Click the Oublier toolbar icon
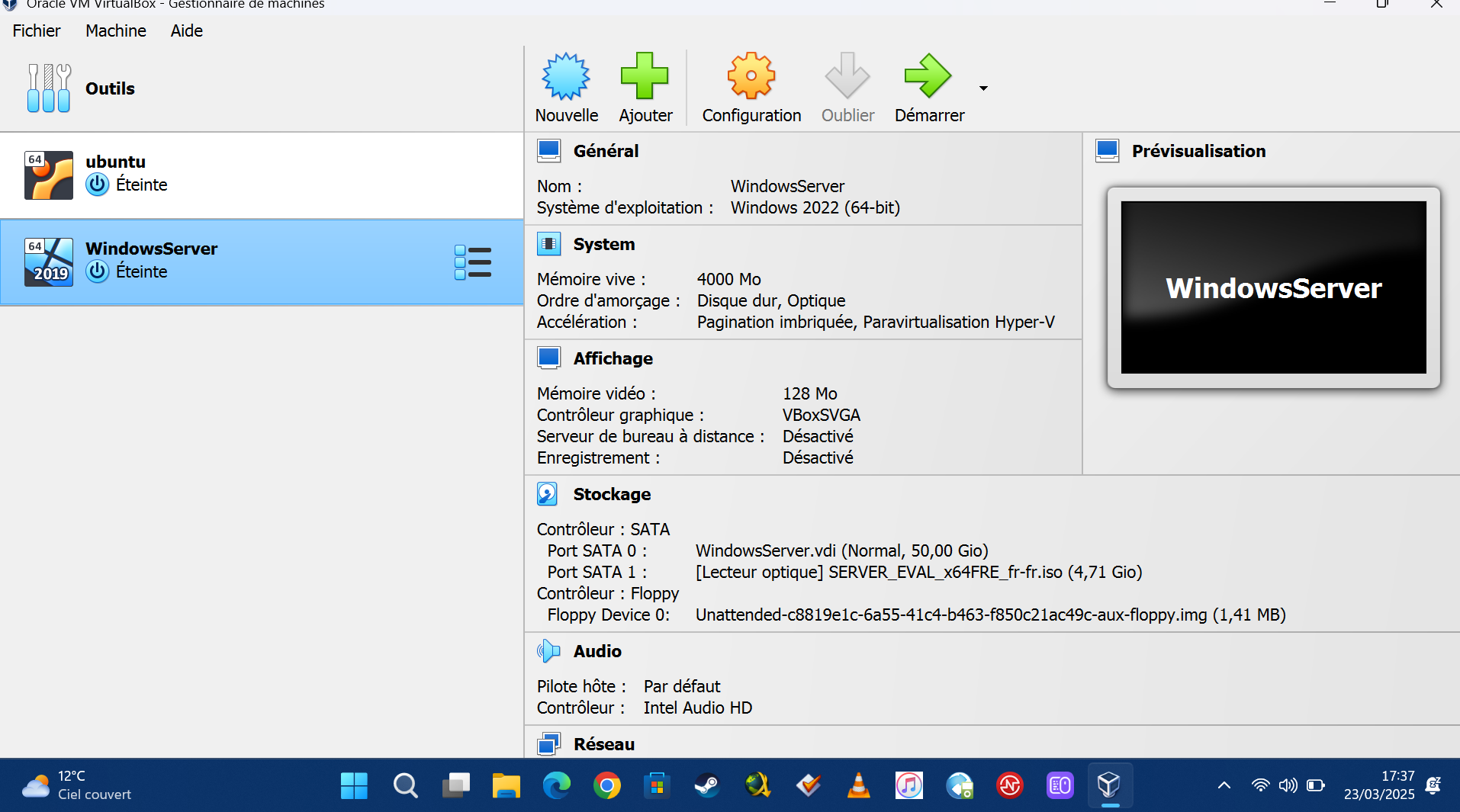Viewport: 1460px width, 812px height. 847,76
